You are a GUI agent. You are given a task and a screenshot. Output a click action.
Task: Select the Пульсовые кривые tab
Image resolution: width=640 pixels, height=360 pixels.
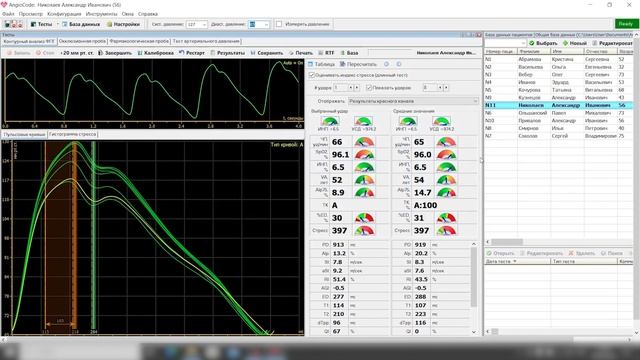(24, 134)
